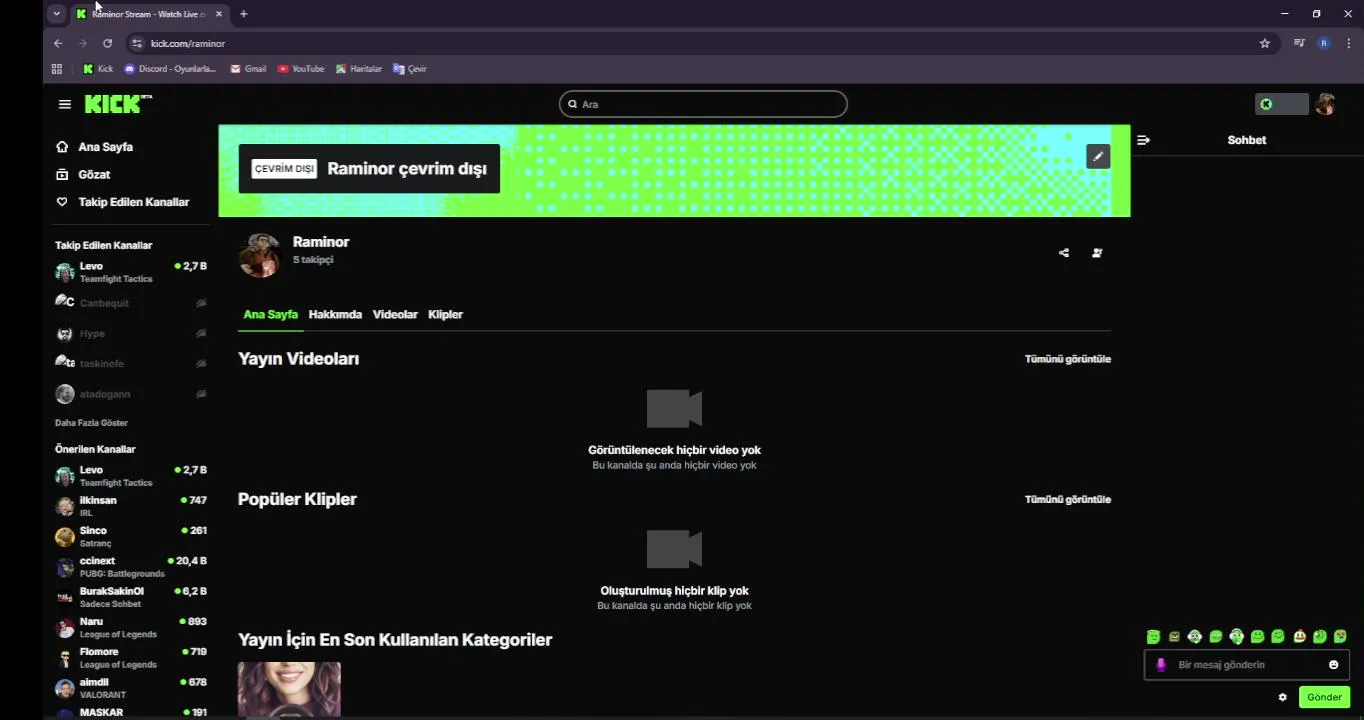The image size is (1364, 720).
Task: Open atadogann followed channel
Action: pos(131,394)
